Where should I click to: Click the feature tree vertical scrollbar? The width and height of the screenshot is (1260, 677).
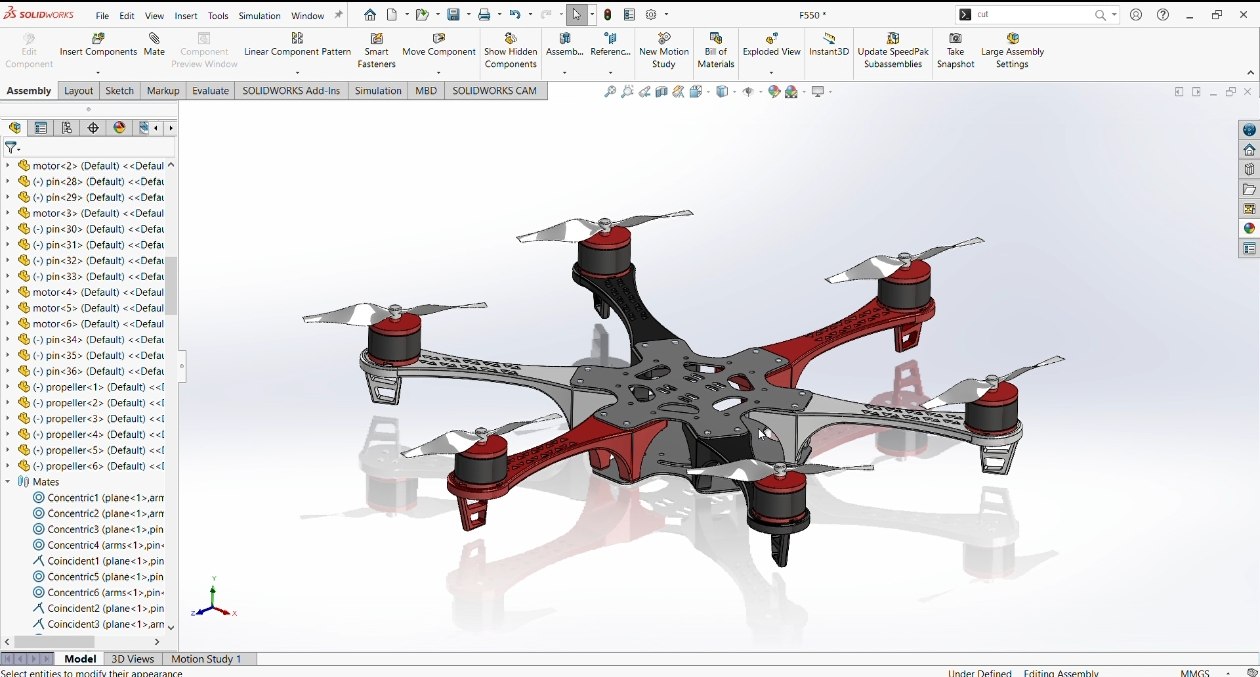coord(171,285)
